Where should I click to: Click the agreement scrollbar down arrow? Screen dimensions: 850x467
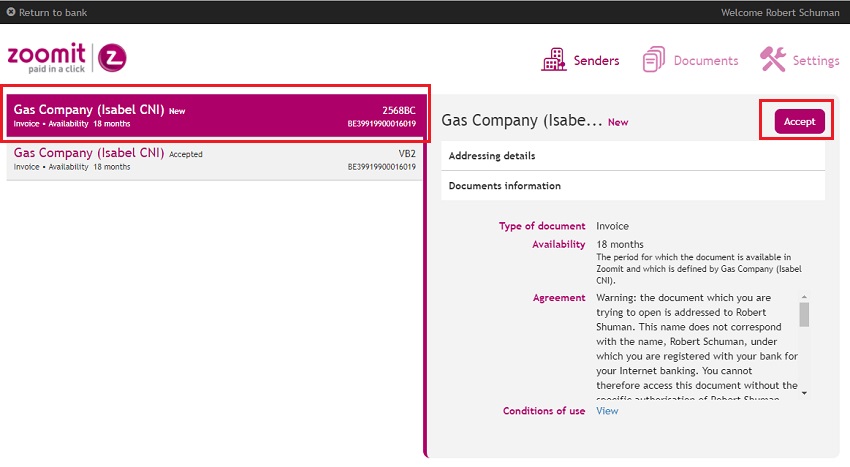coord(804,393)
